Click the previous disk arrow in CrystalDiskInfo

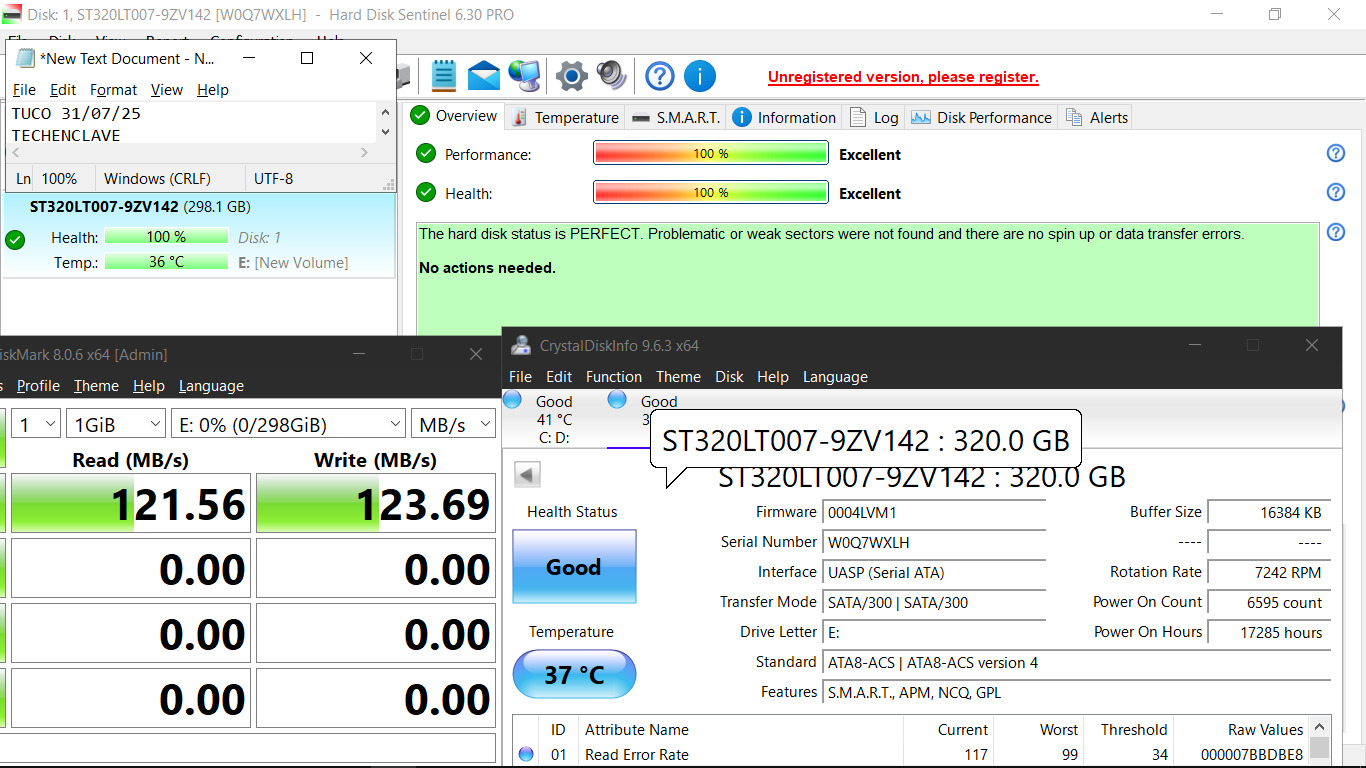(x=527, y=474)
